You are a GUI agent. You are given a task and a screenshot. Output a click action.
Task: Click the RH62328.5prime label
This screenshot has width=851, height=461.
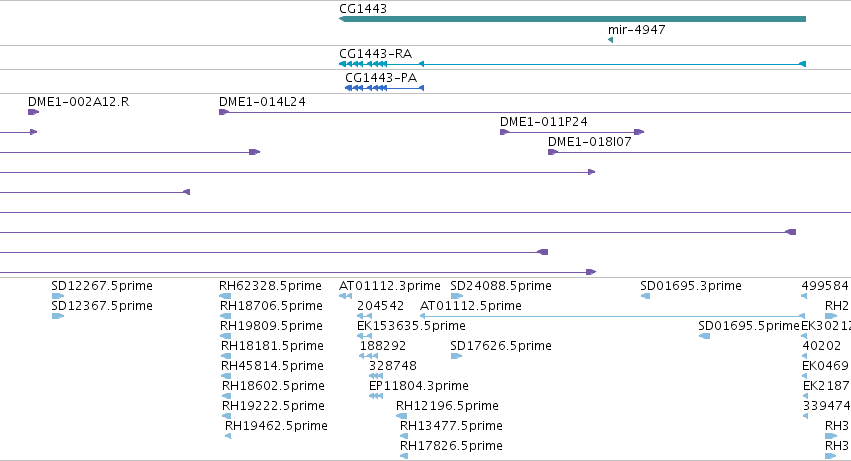(270, 286)
